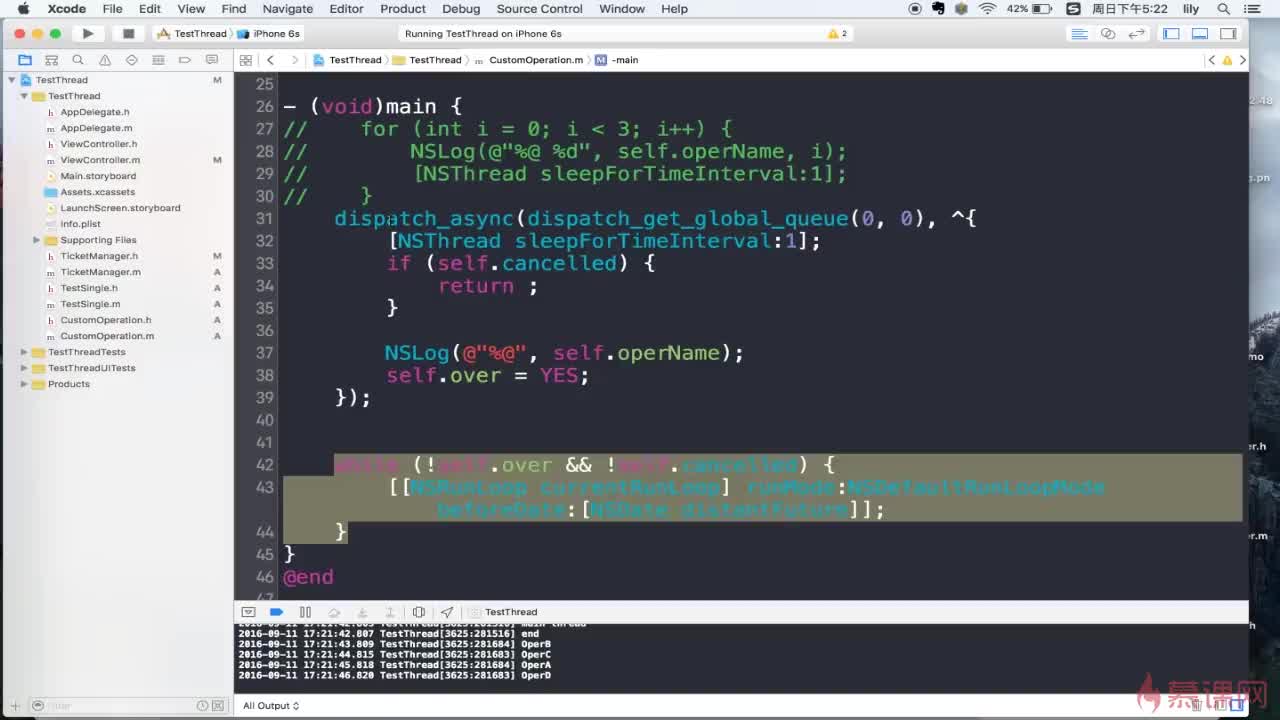Step out in the debug bar
Image resolution: width=1280 pixels, height=720 pixels.
390,612
